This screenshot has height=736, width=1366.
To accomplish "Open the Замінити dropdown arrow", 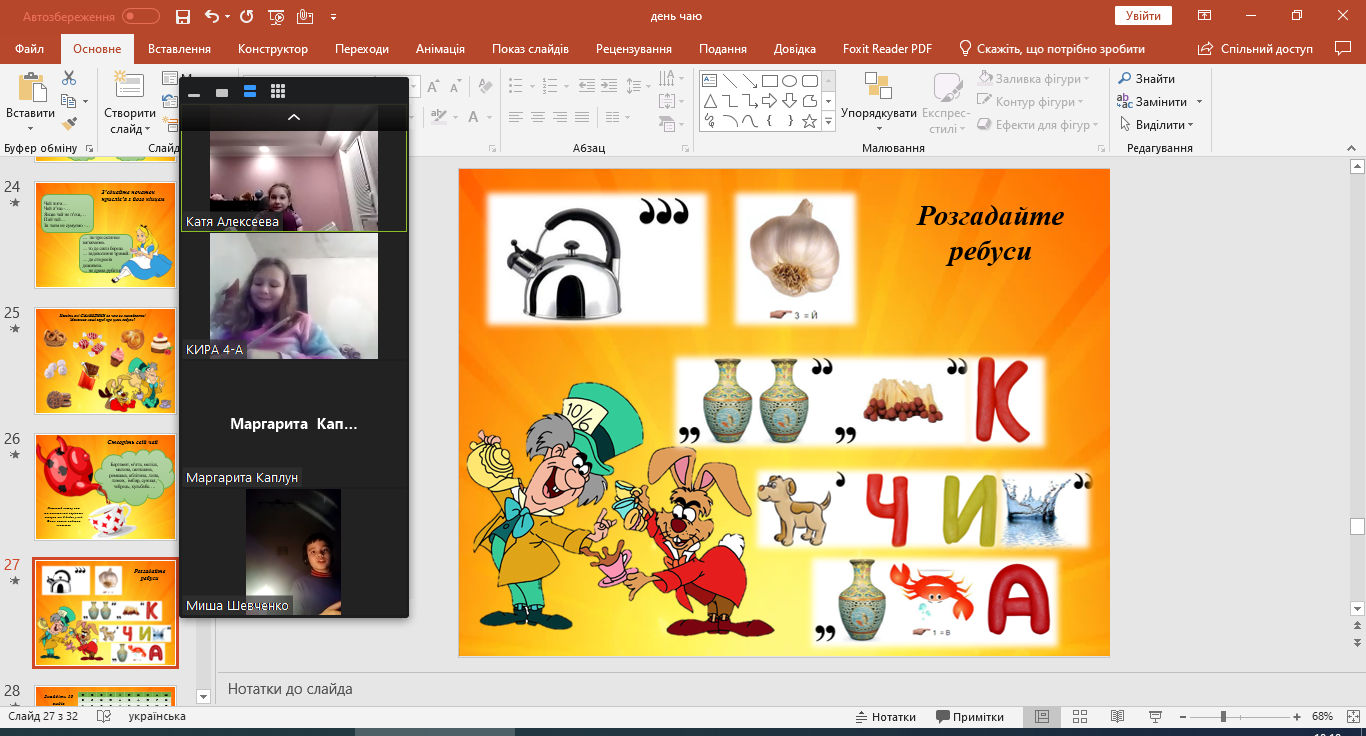I will coord(1199,102).
